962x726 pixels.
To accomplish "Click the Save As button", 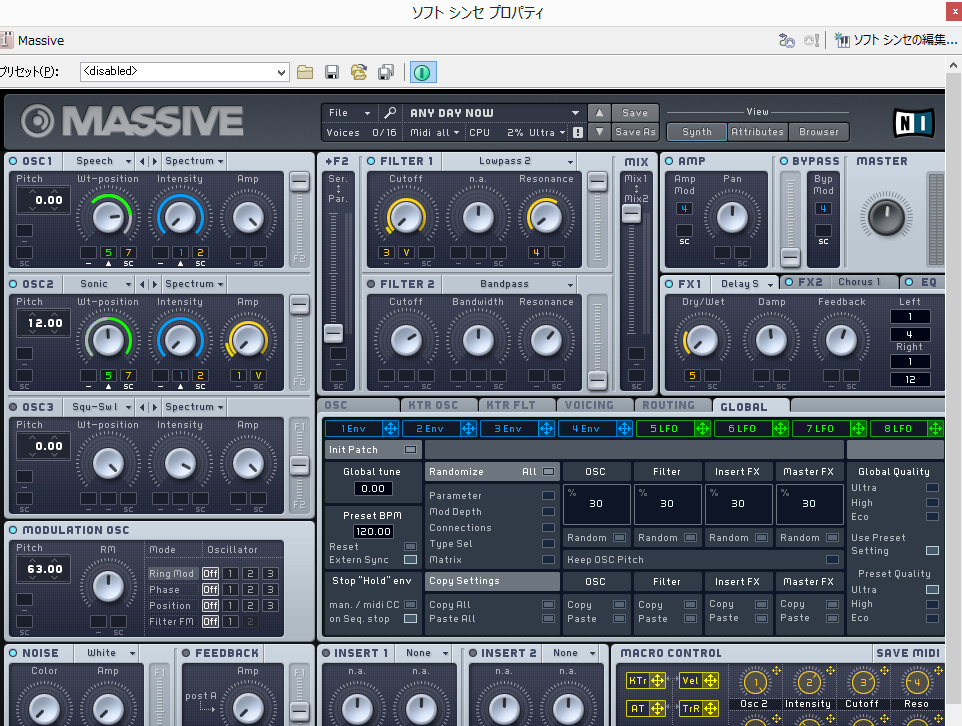I will pos(635,131).
